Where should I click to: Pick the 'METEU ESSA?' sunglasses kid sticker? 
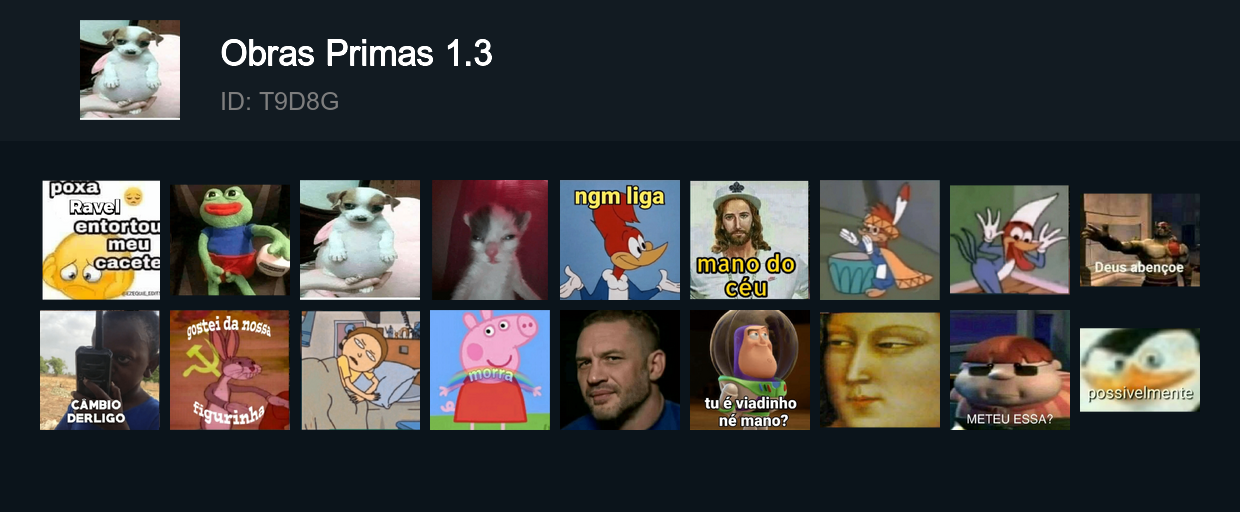tap(1010, 370)
